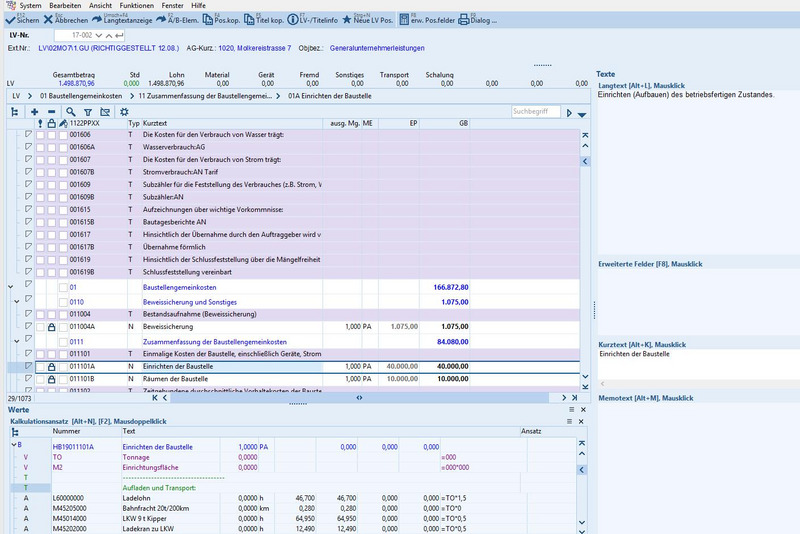Check the first checkbox of row 001615B
The height and width of the screenshot is (534, 800).
pyautogui.click(x=40, y=222)
